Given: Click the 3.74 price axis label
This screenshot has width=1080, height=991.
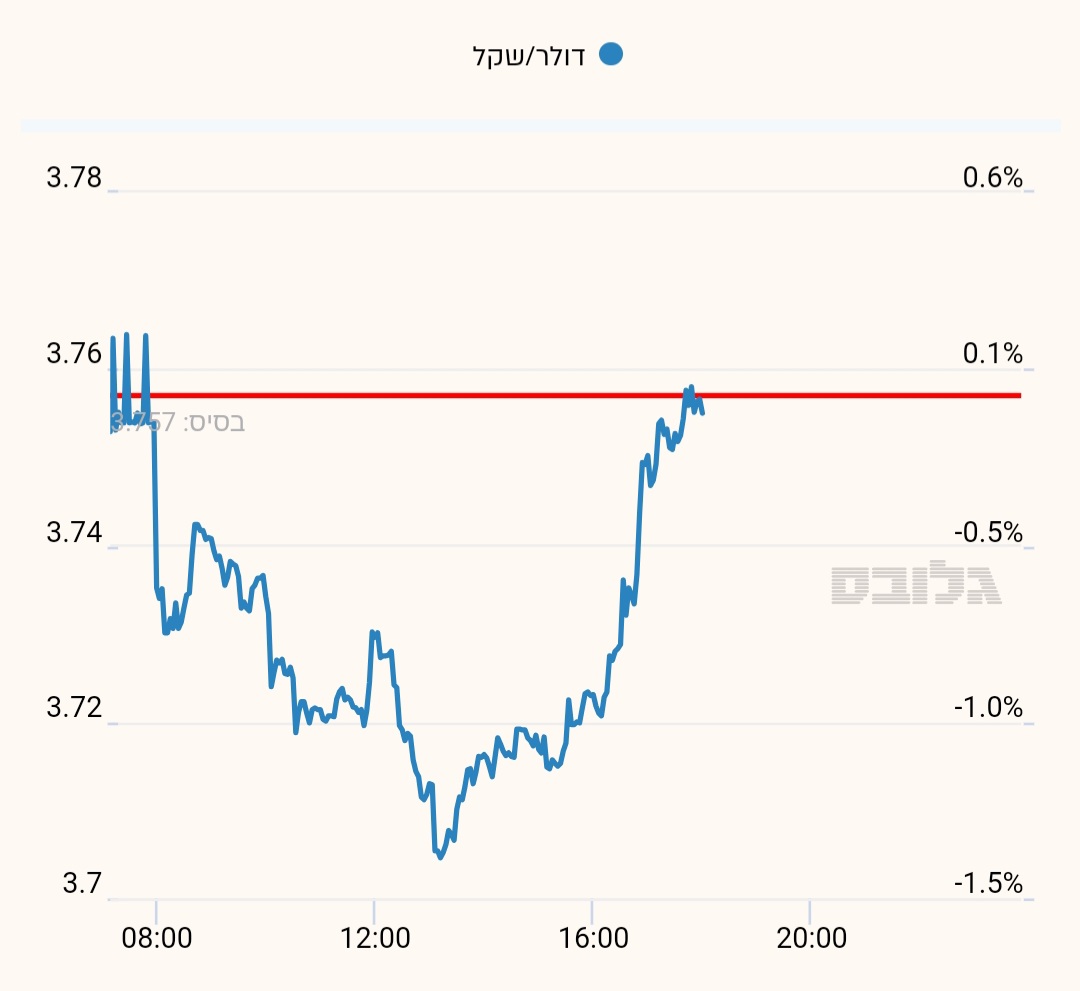Looking at the screenshot, I should [x=74, y=532].
